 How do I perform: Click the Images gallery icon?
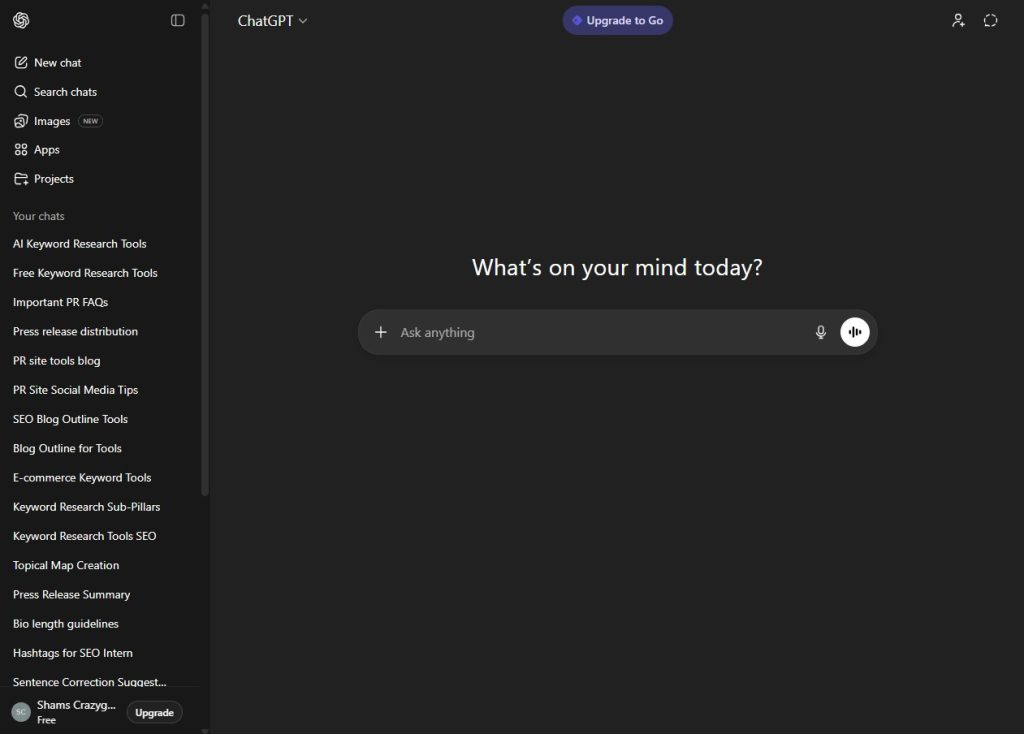pos(21,121)
